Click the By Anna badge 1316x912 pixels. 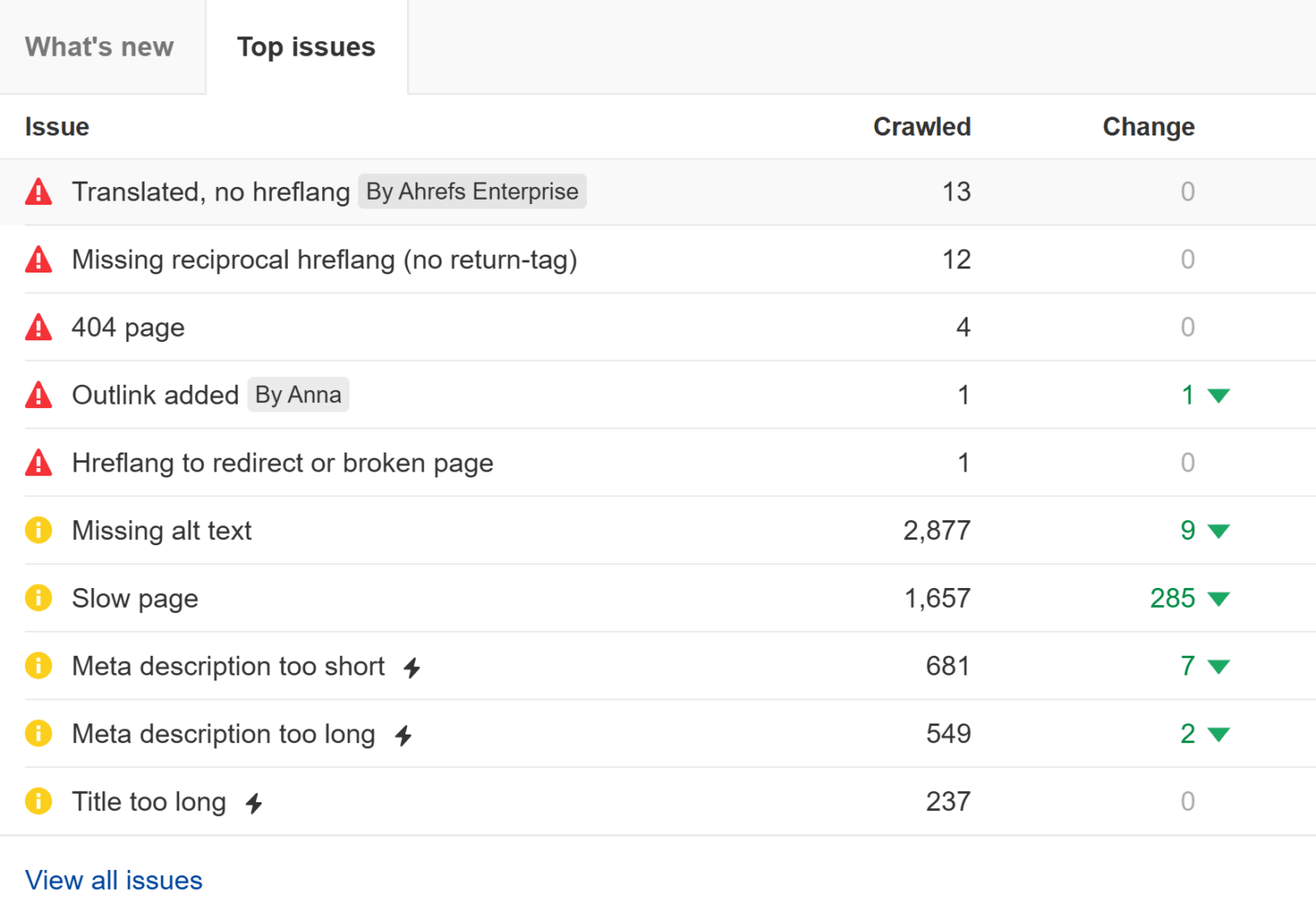(298, 394)
